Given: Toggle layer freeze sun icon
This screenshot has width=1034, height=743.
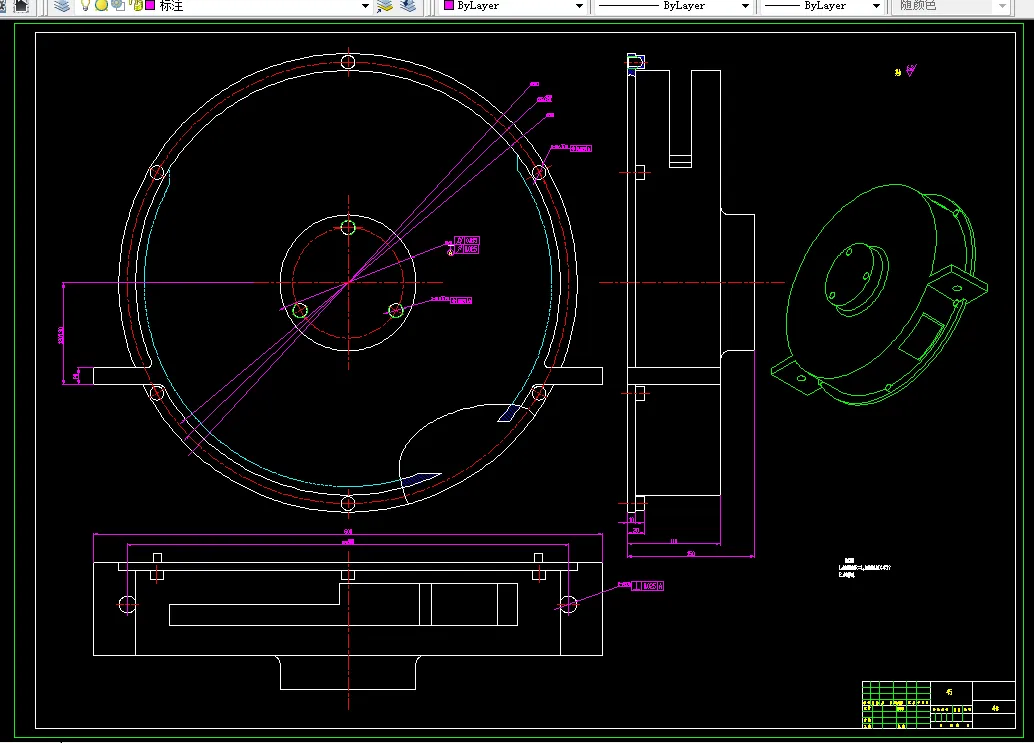Looking at the screenshot, I should tap(102, 6).
